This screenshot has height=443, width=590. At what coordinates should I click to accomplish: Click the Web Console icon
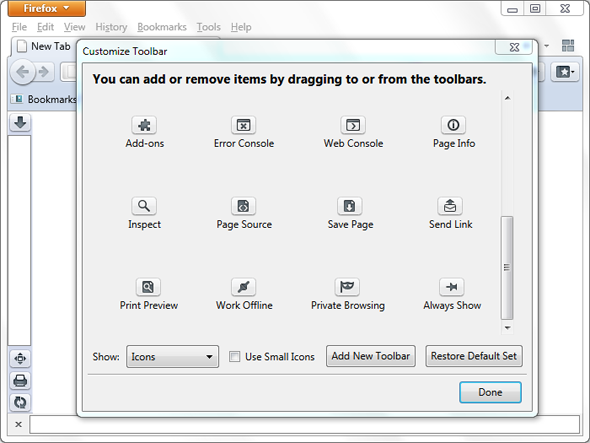353,125
